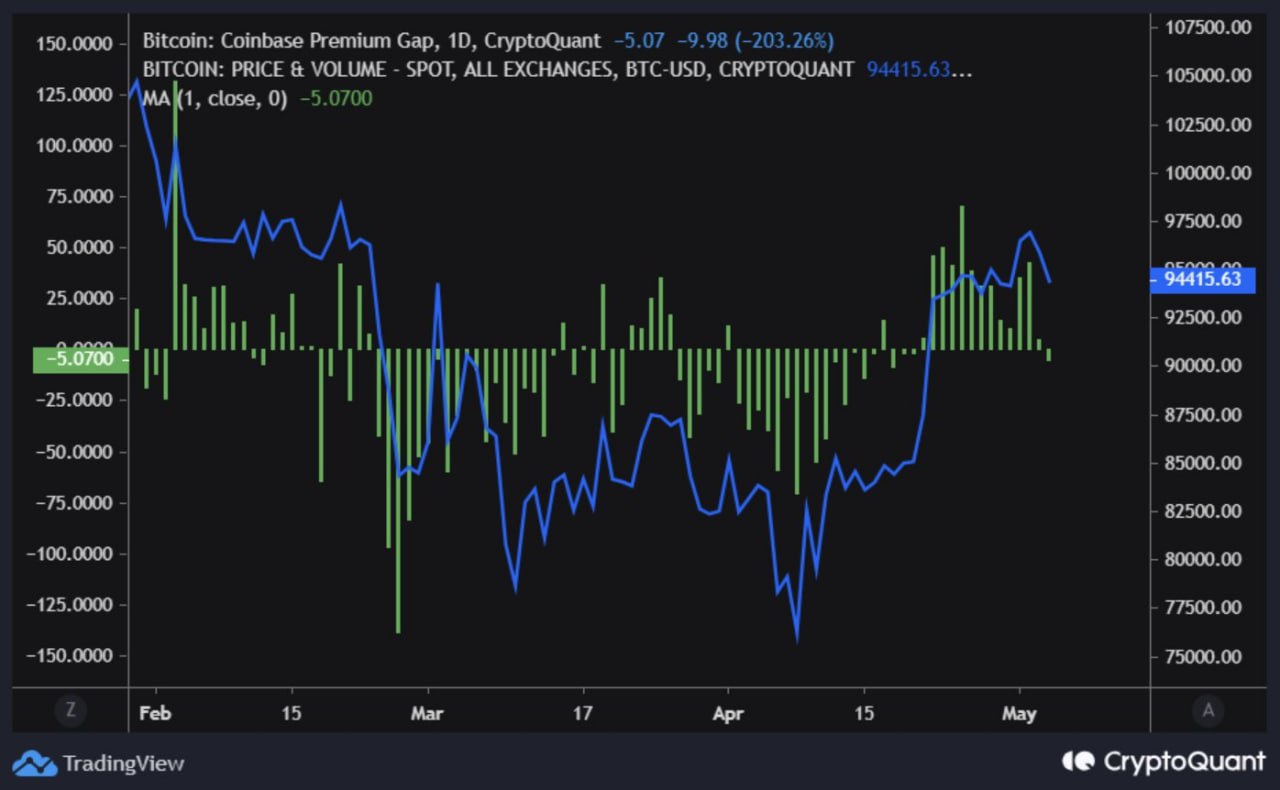The width and height of the screenshot is (1280, 790).
Task: Click the 107500.00 label on the right axis
Action: point(1208,27)
